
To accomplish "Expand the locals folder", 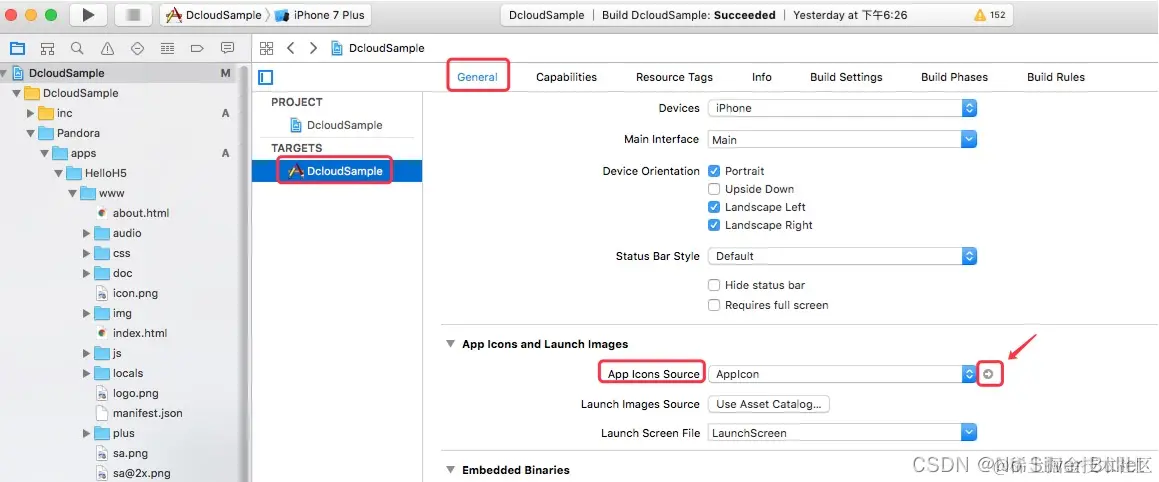I will [86, 373].
